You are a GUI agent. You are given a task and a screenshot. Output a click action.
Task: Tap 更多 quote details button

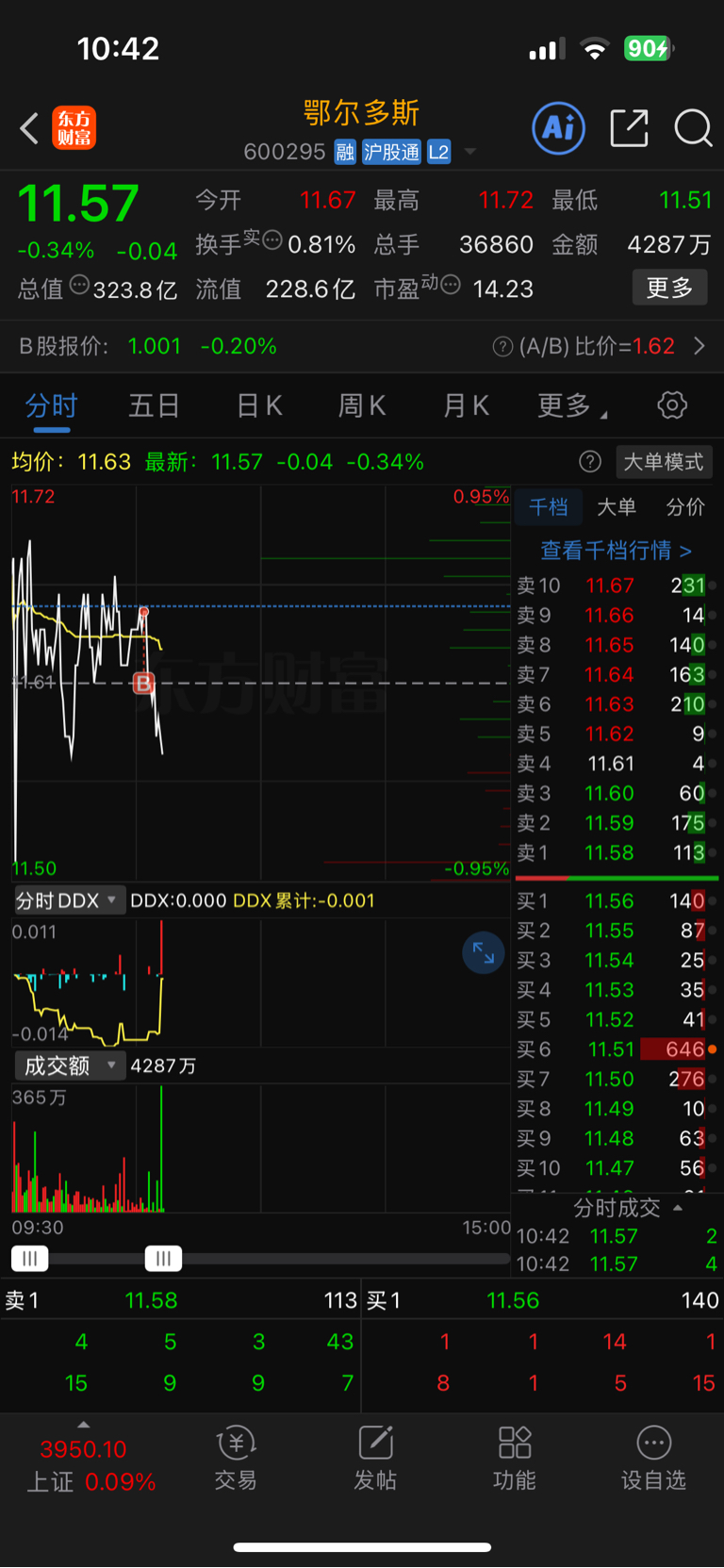click(669, 288)
